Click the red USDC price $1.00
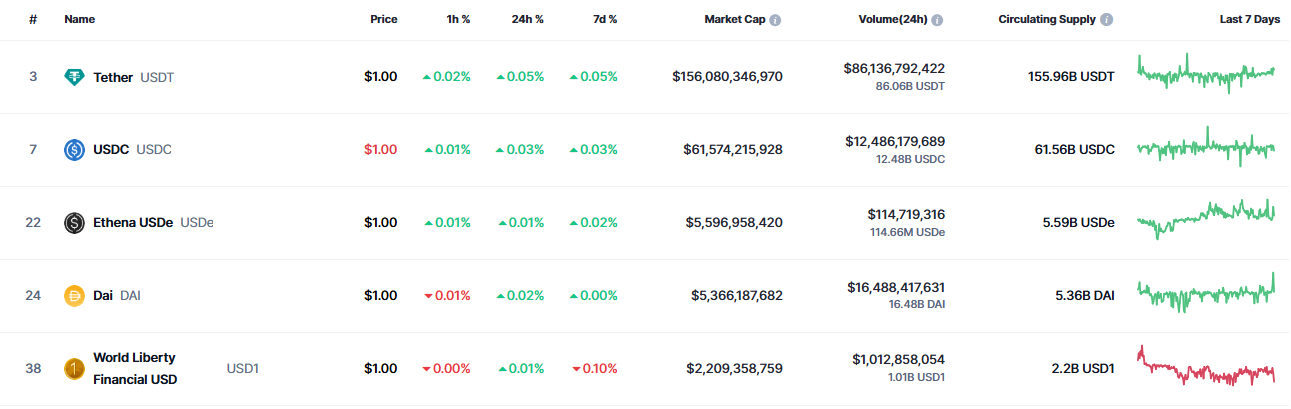 [380, 150]
